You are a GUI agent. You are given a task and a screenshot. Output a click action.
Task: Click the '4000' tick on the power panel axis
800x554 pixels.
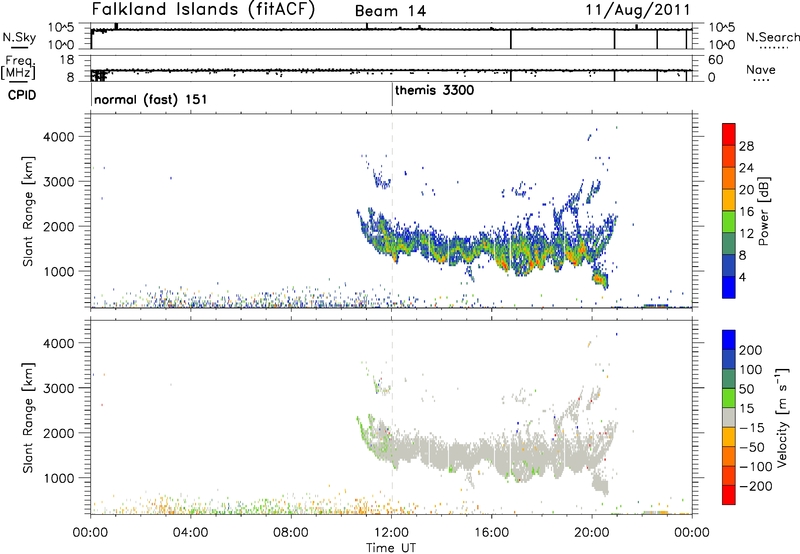click(59, 137)
